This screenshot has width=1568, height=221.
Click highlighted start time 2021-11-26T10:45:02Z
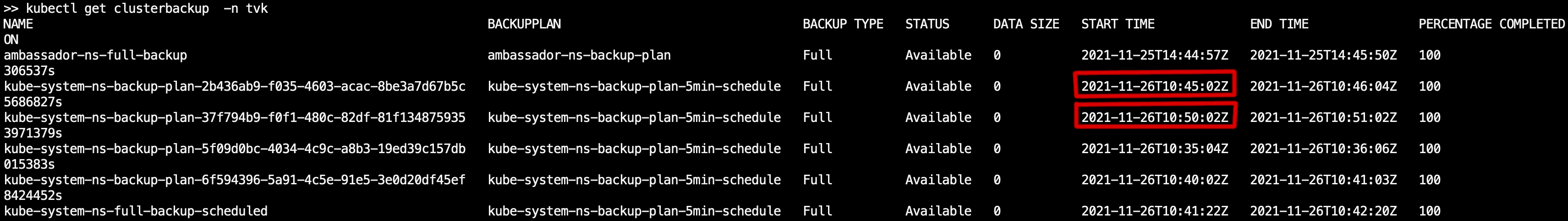[1155, 87]
